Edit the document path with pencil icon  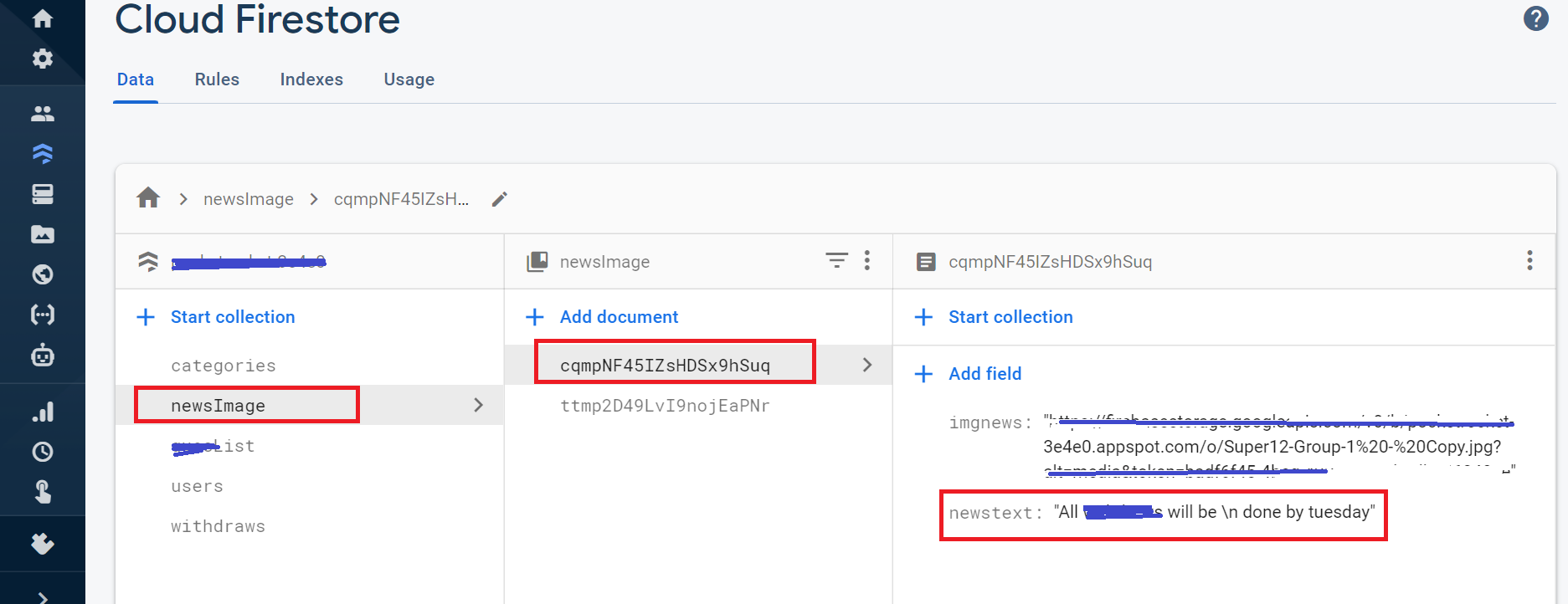[500, 199]
